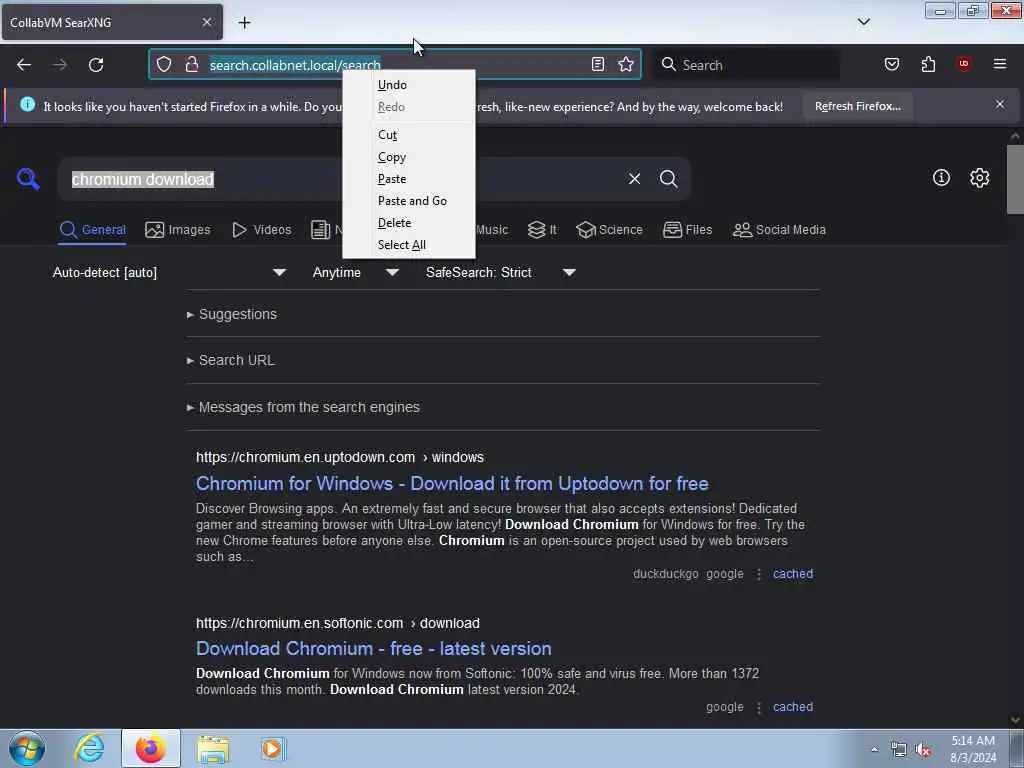
Task: Open the Anytime time range dropdown
Action: (355, 272)
